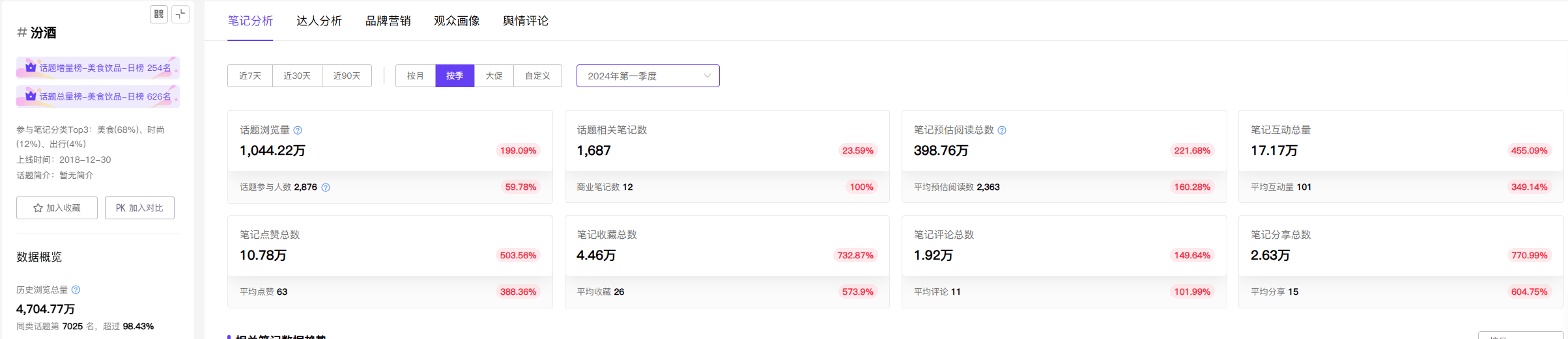Click 平均分享 15 row
1568x339 pixels.
1401,292
